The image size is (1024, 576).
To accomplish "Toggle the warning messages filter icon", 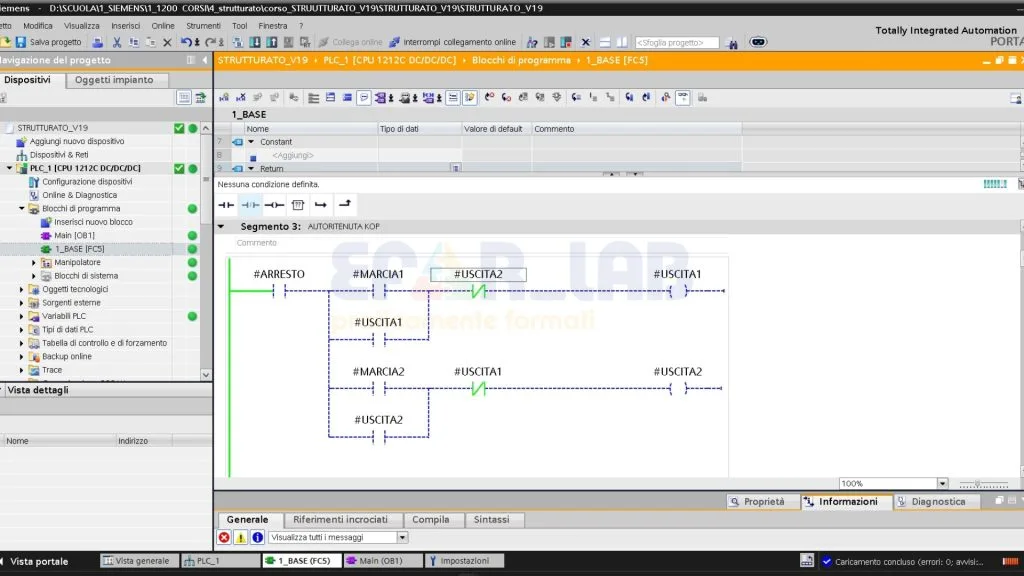I will pos(240,537).
